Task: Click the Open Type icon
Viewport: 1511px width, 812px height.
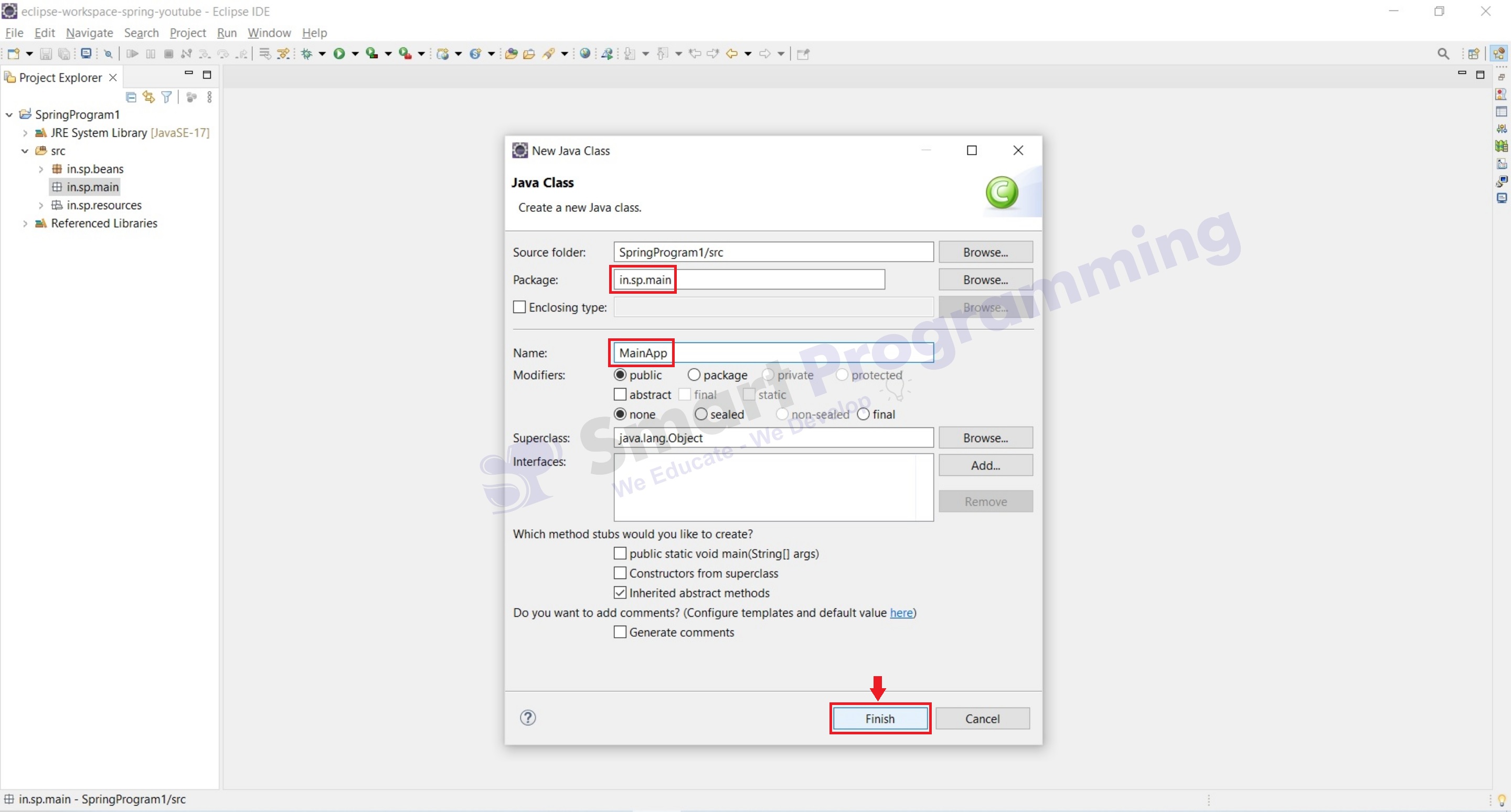Action: click(511, 54)
